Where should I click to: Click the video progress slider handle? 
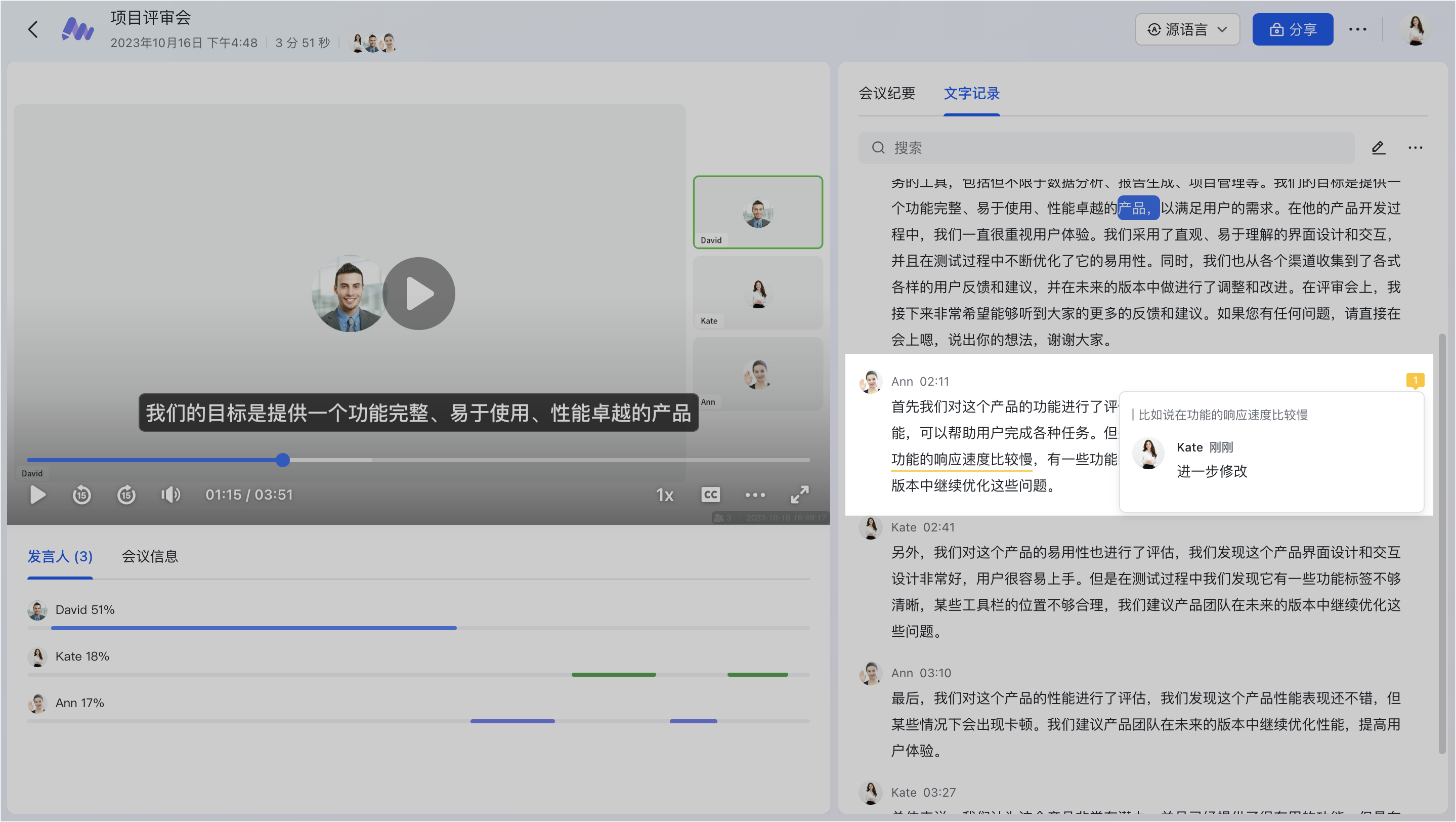tap(283, 460)
